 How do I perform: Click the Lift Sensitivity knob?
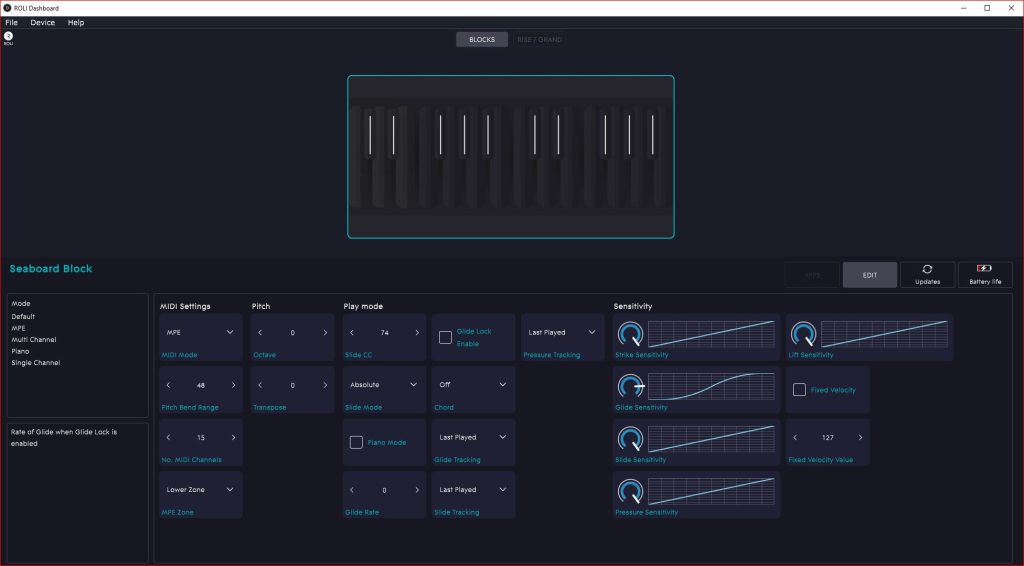[x=803, y=334]
